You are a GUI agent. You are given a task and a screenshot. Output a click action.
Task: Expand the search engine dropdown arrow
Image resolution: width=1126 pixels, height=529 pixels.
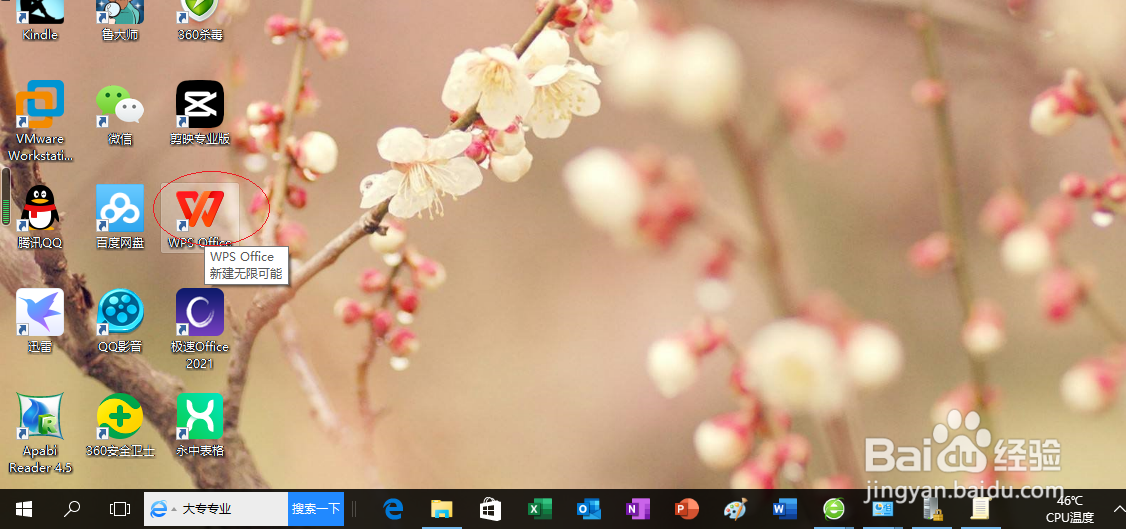pyautogui.click(x=174, y=509)
